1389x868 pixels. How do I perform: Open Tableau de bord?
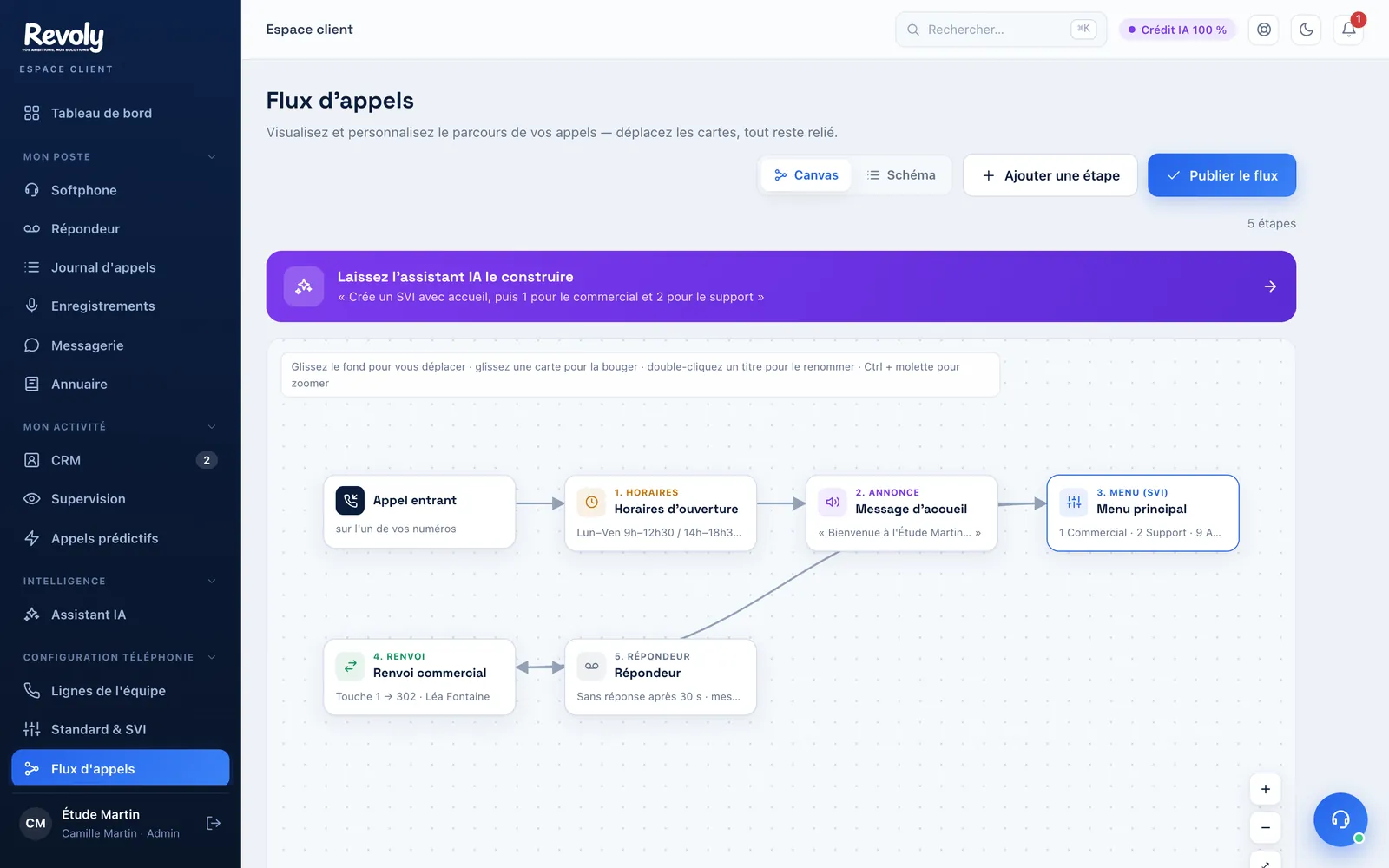[x=121, y=113]
